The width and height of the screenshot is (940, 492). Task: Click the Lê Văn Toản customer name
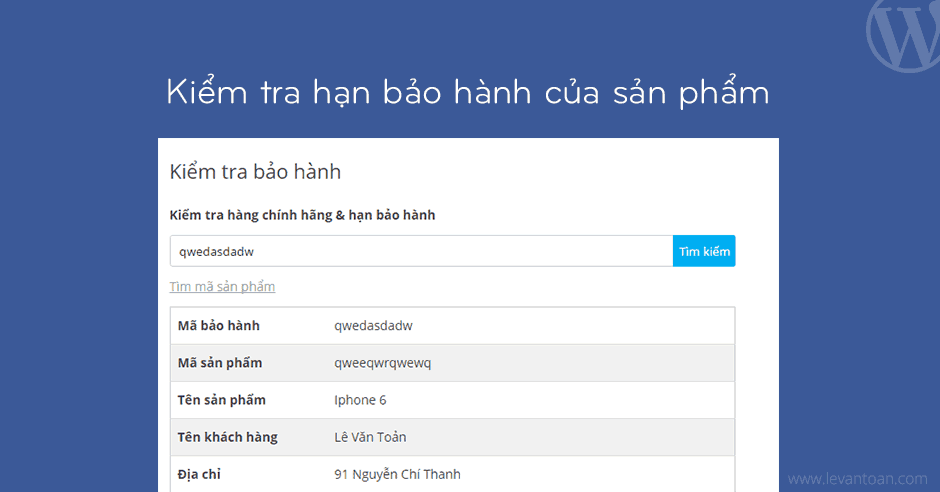[370, 437]
